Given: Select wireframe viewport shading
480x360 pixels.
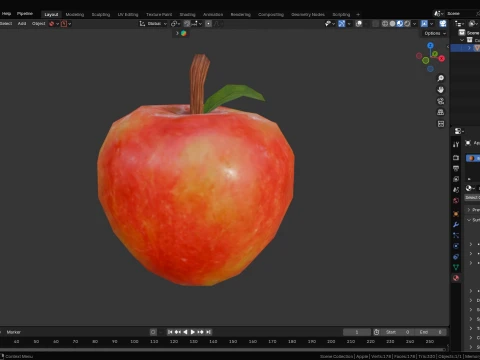Looking at the screenshot, I should tap(385, 24).
